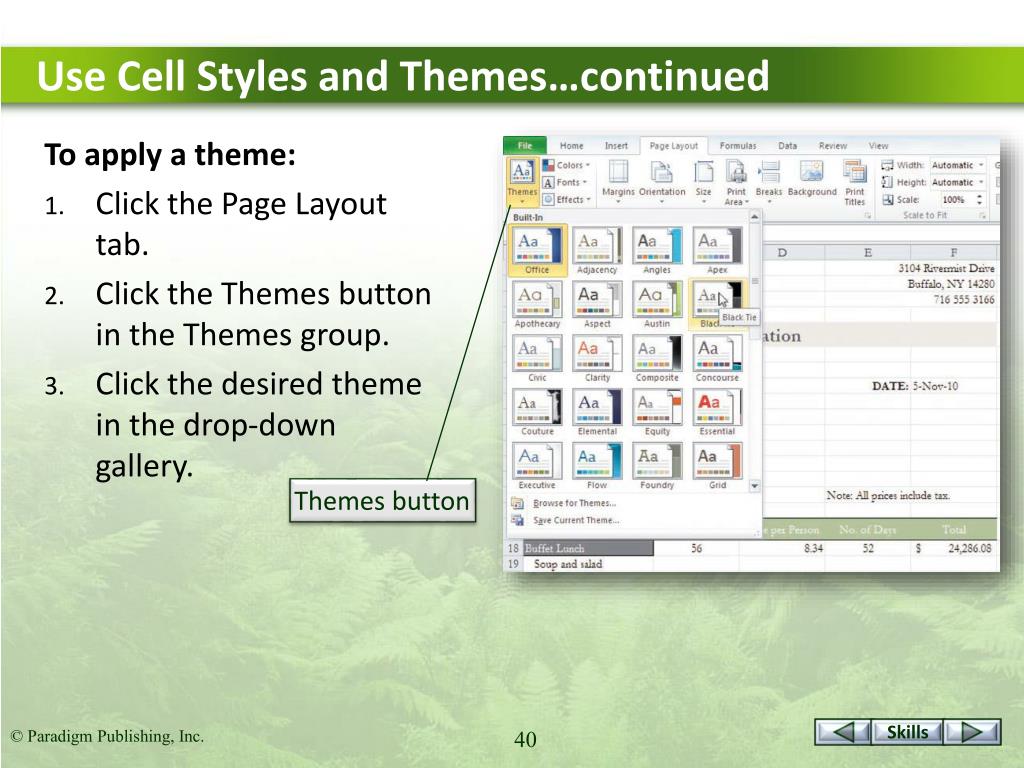This screenshot has width=1024, height=768.
Task: Select the Page Layout tab
Action: pos(673,146)
